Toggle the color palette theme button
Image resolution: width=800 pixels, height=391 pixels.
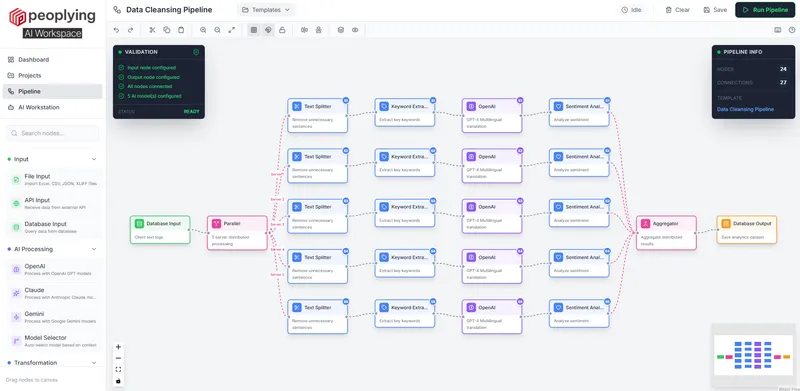268,30
